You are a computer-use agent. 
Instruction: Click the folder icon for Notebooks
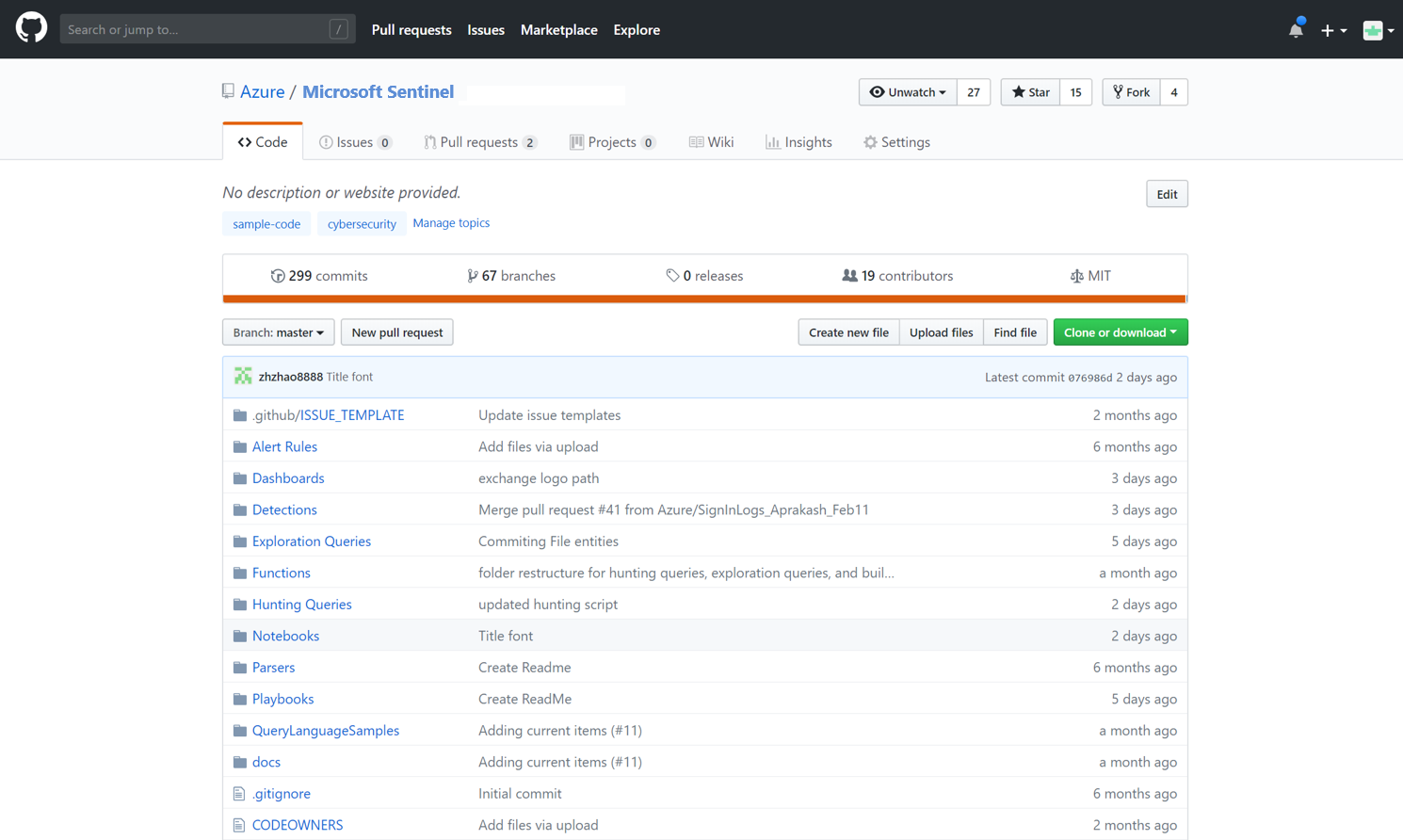point(240,636)
